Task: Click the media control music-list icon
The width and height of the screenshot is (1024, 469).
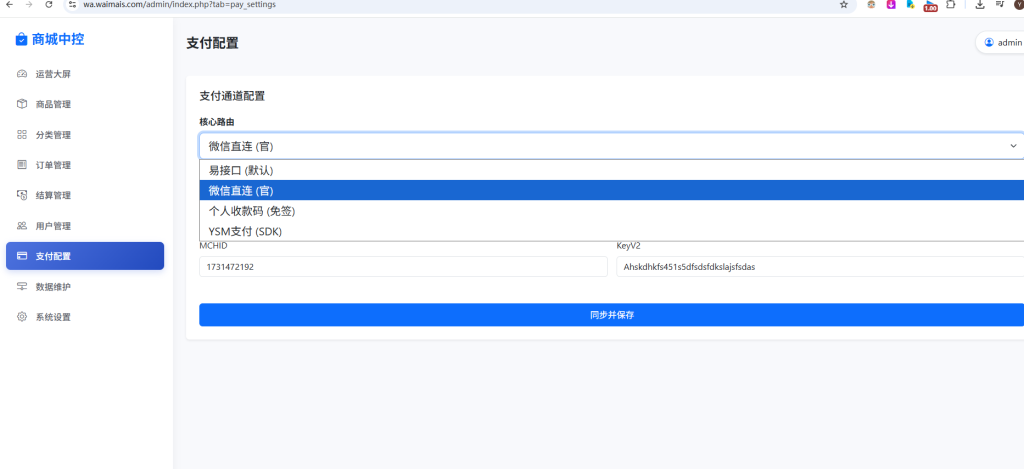Action: coord(998,5)
